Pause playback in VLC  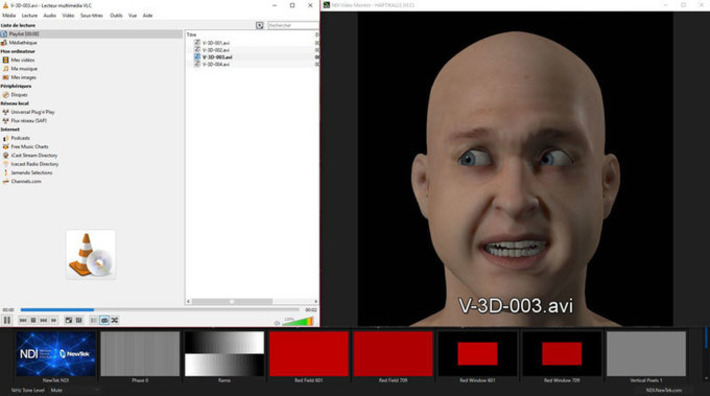pyautogui.click(x=7, y=320)
